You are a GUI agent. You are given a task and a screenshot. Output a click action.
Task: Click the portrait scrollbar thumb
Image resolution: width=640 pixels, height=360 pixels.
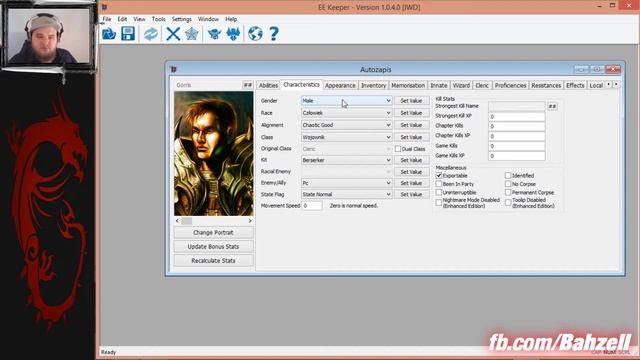tap(187, 221)
